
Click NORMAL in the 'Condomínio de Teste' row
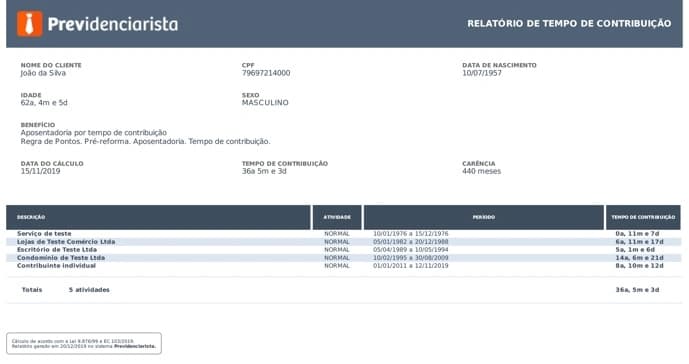[x=337, y=258]
